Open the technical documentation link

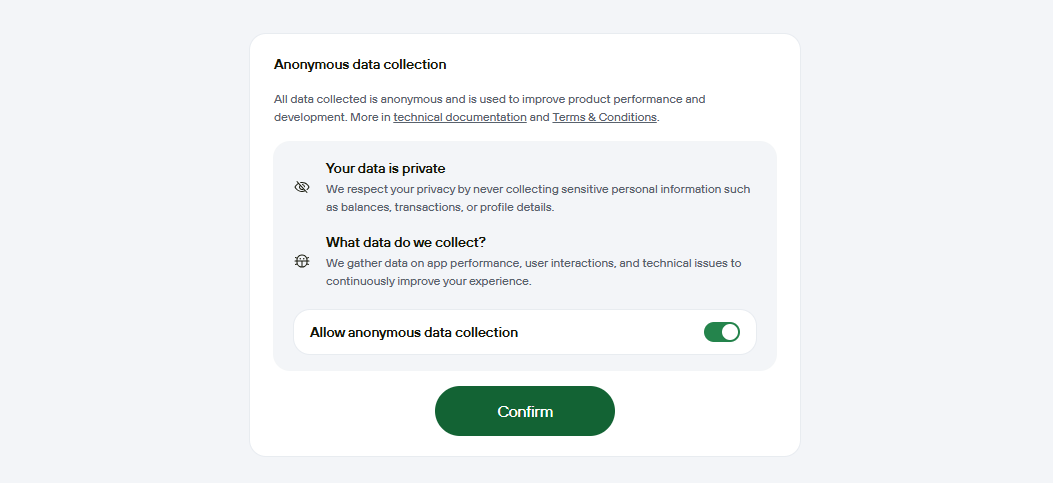pyautogui.click(x=460, y=117)
